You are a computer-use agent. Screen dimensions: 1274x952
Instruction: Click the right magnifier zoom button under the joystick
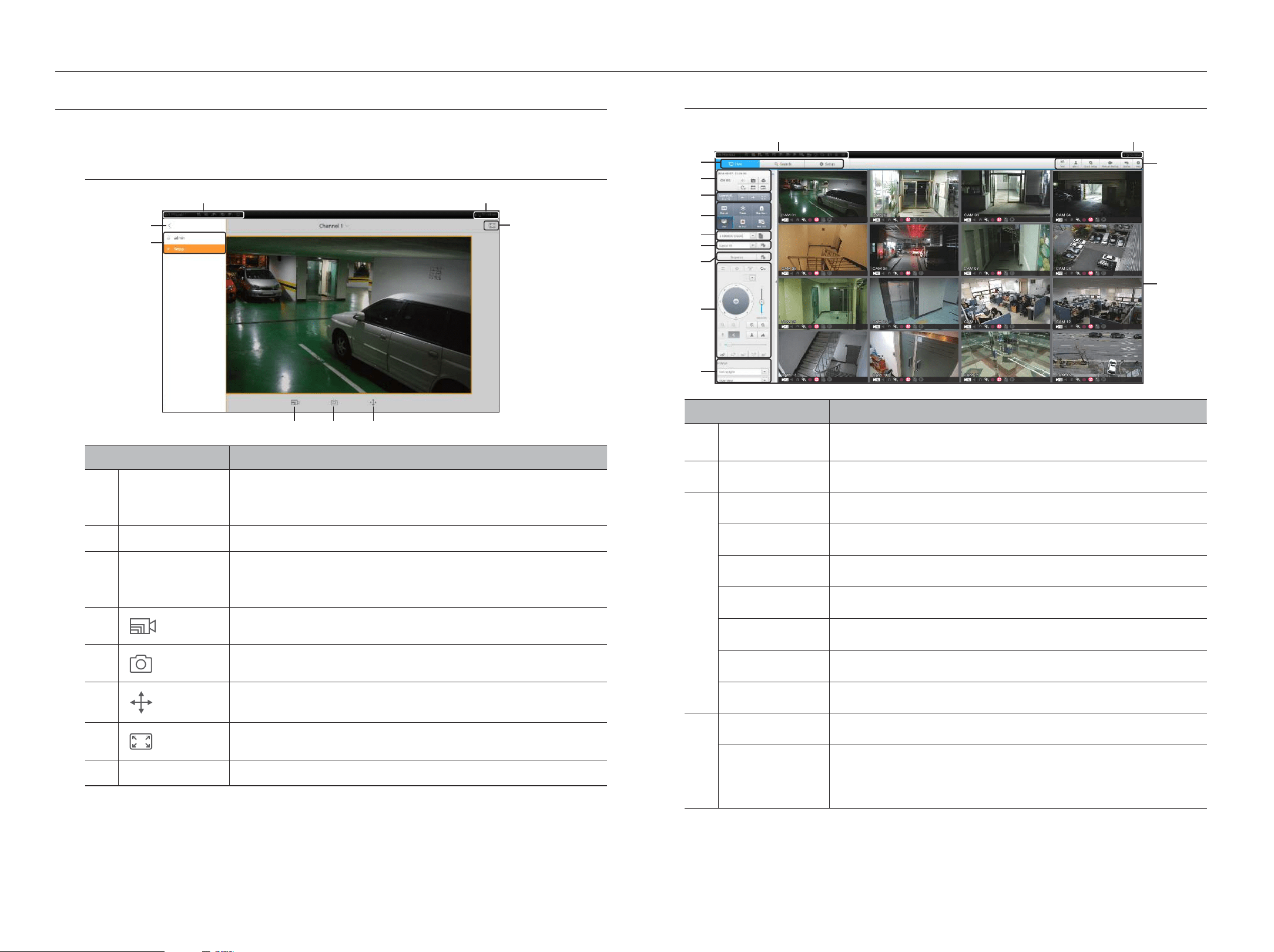point(763,325)
